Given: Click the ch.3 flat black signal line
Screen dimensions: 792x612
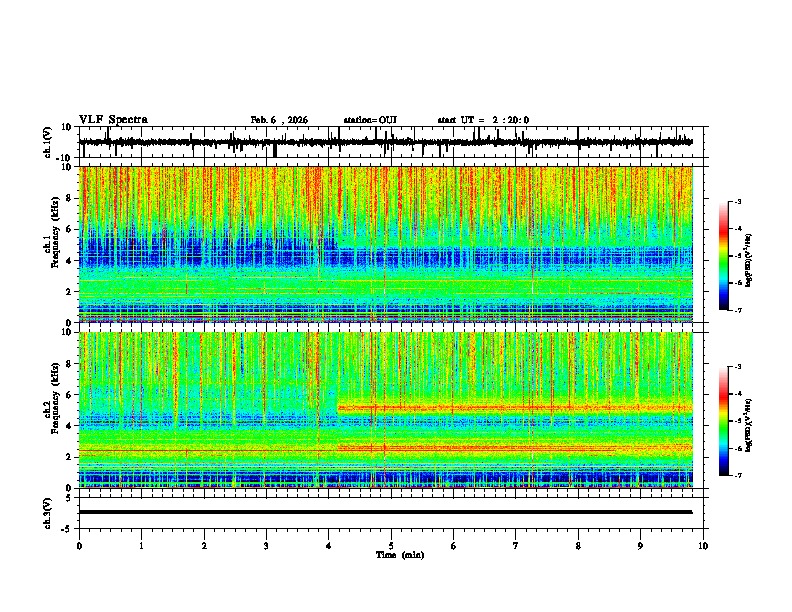Looking at the screenshot, I should tap(385, 512).
